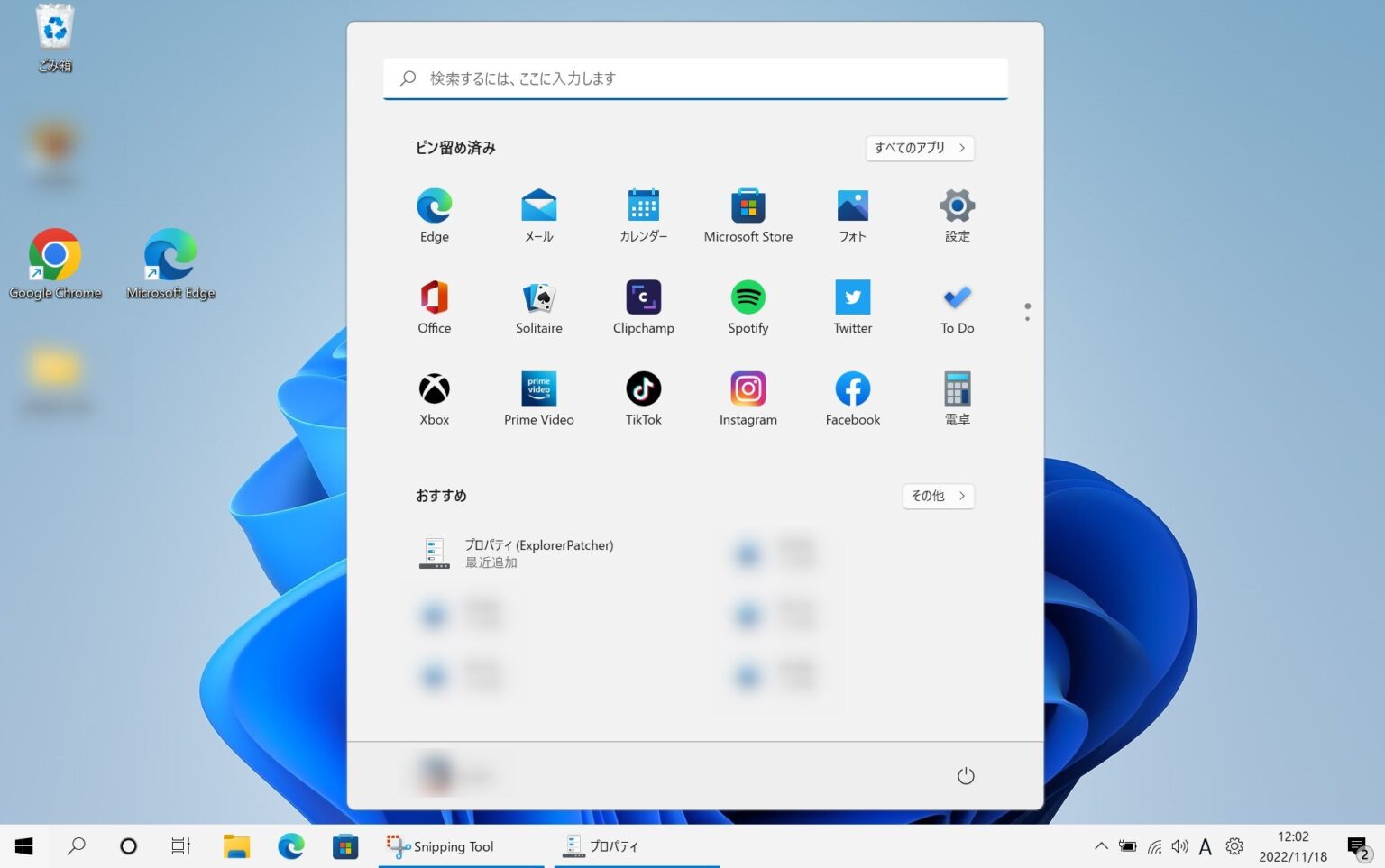Expand すべてのアプリ to view all apps

tap(919, 148)
